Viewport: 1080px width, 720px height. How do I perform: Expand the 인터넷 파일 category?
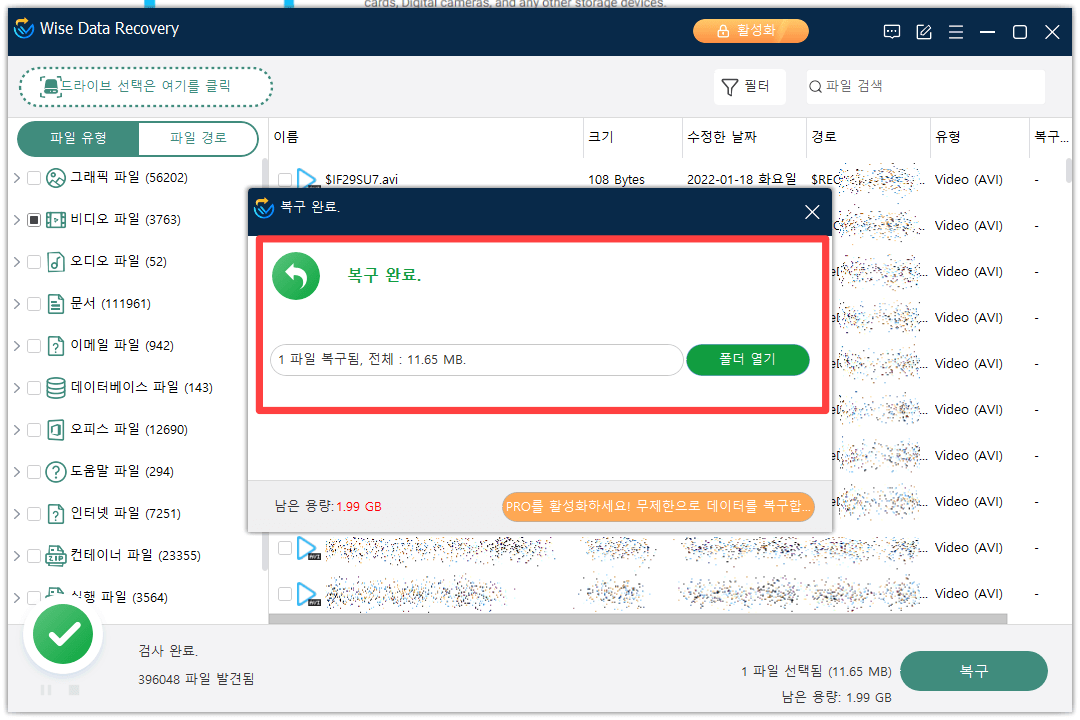click(x=14, y=513)
